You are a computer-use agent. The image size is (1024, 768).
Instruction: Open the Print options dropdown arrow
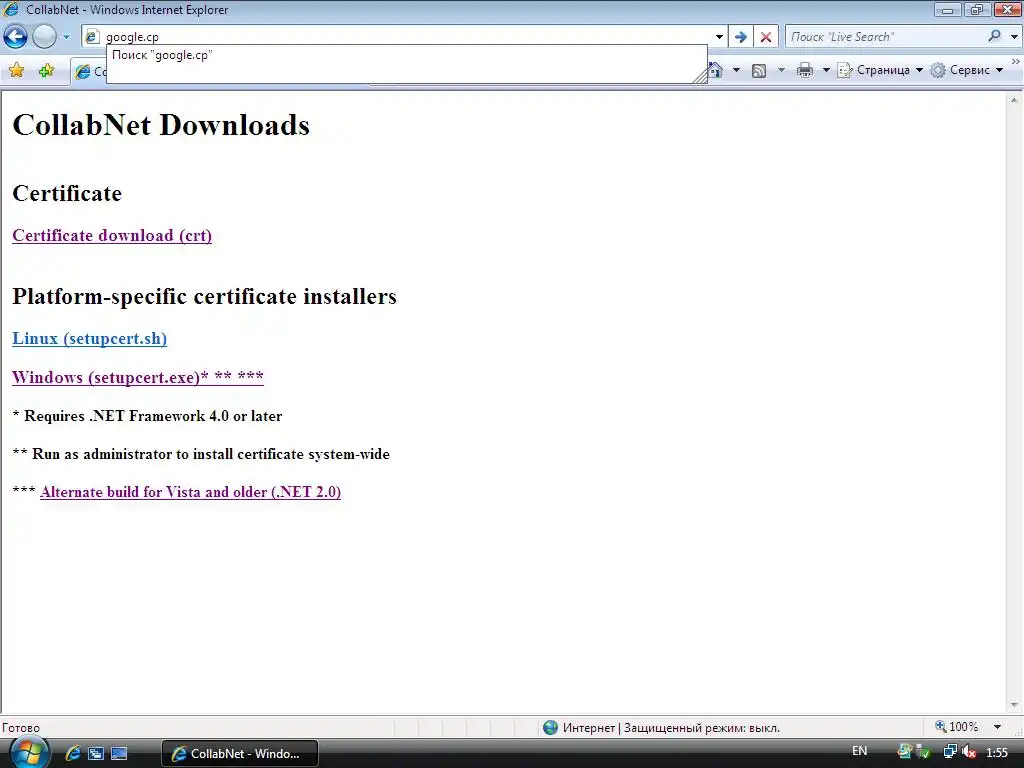point(825,70)
